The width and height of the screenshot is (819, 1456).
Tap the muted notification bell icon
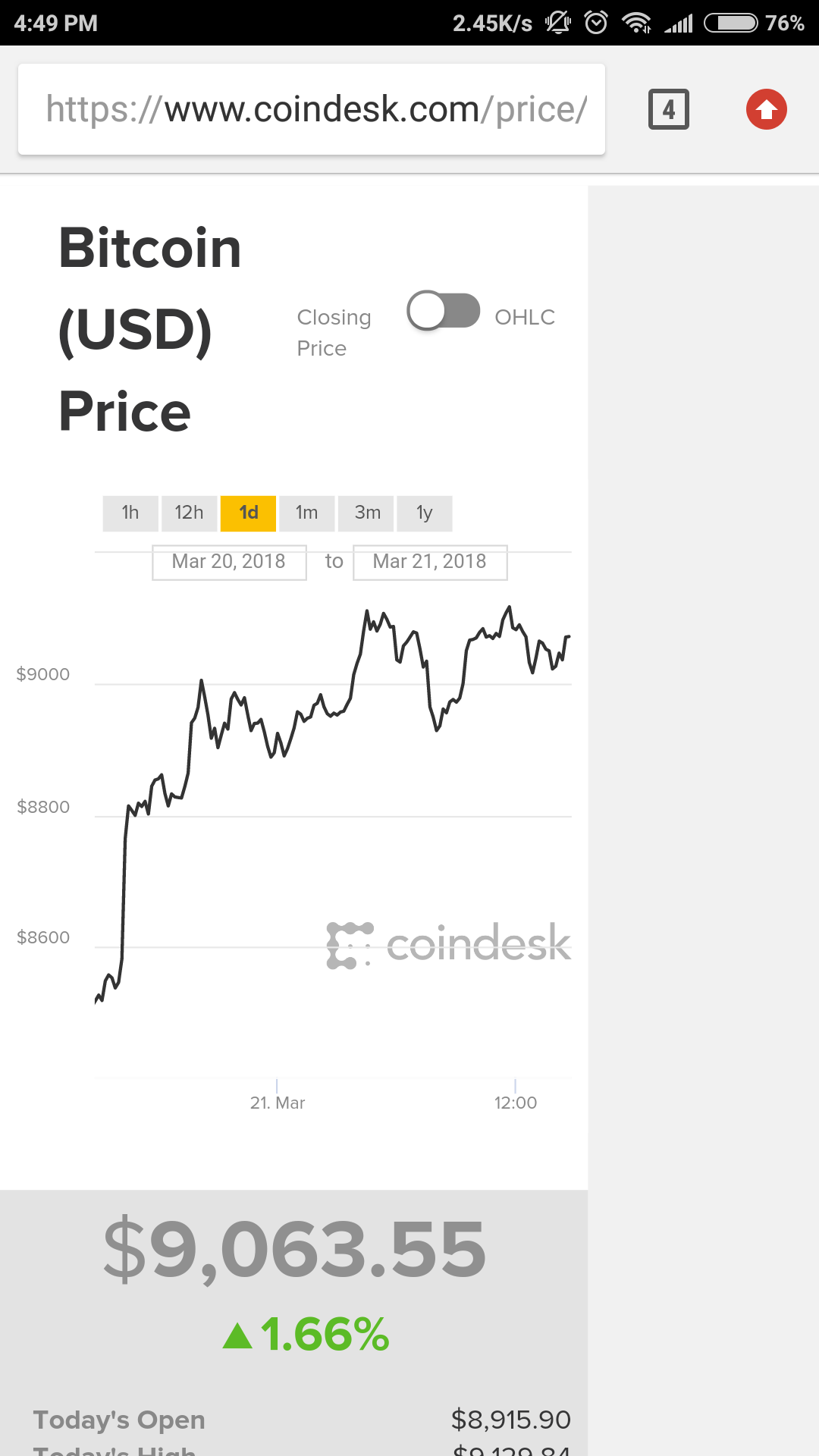pyautogui.click(x=558, y=23)
